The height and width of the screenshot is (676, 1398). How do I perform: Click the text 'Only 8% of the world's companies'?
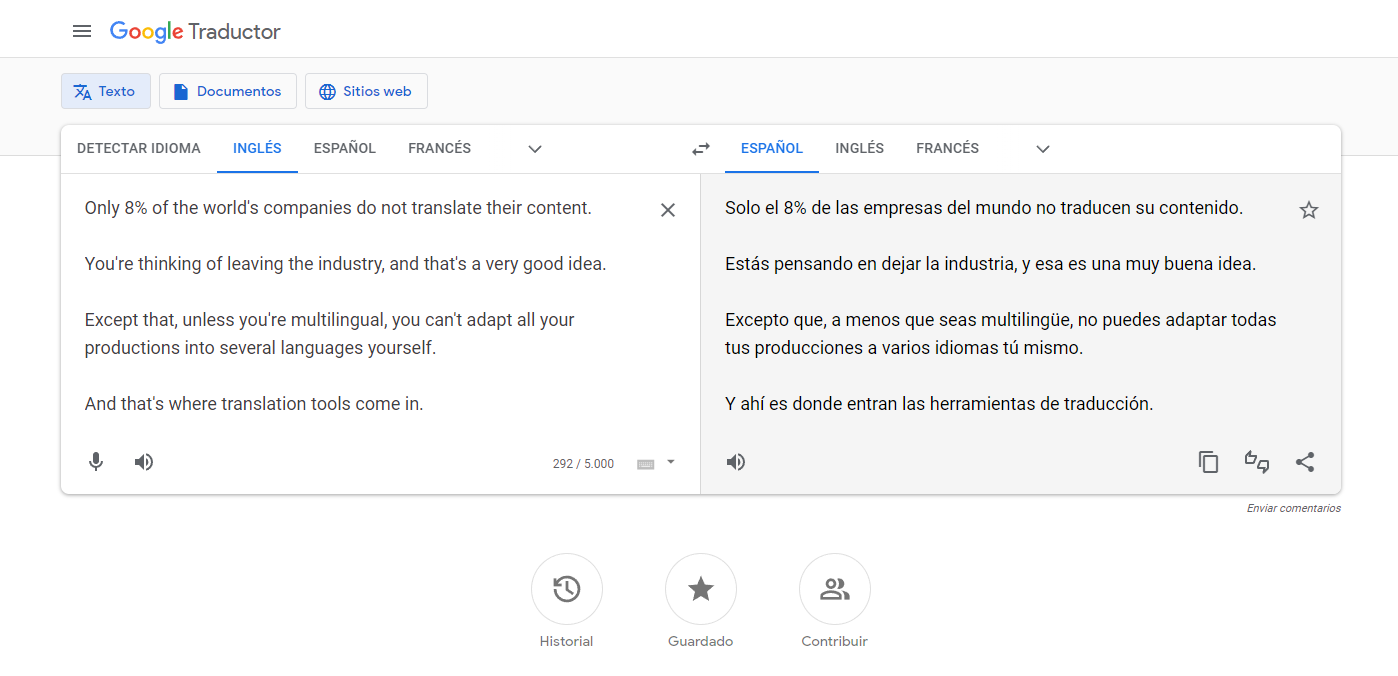(218, 208)
